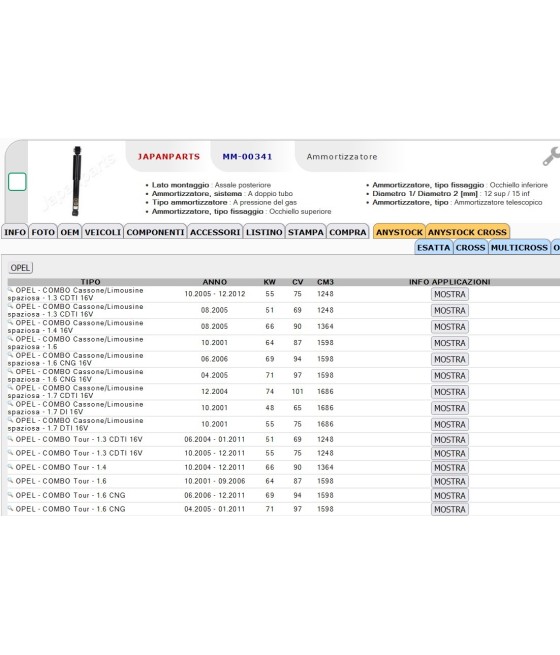Image resolution: width=560 pixels, height=655 pixels.
Task: Open the OEM tab
Action: (x=70, y=232)
